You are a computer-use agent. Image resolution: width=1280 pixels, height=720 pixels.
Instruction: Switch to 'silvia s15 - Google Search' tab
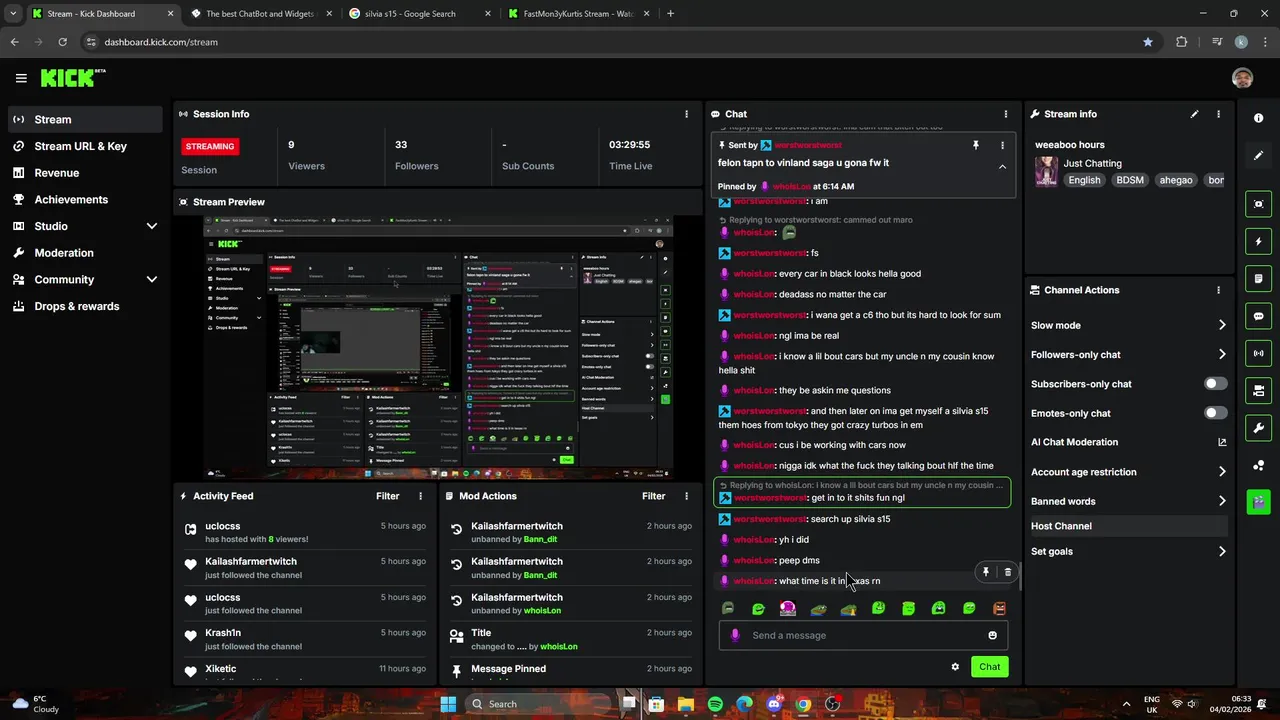tap(420, 14)
